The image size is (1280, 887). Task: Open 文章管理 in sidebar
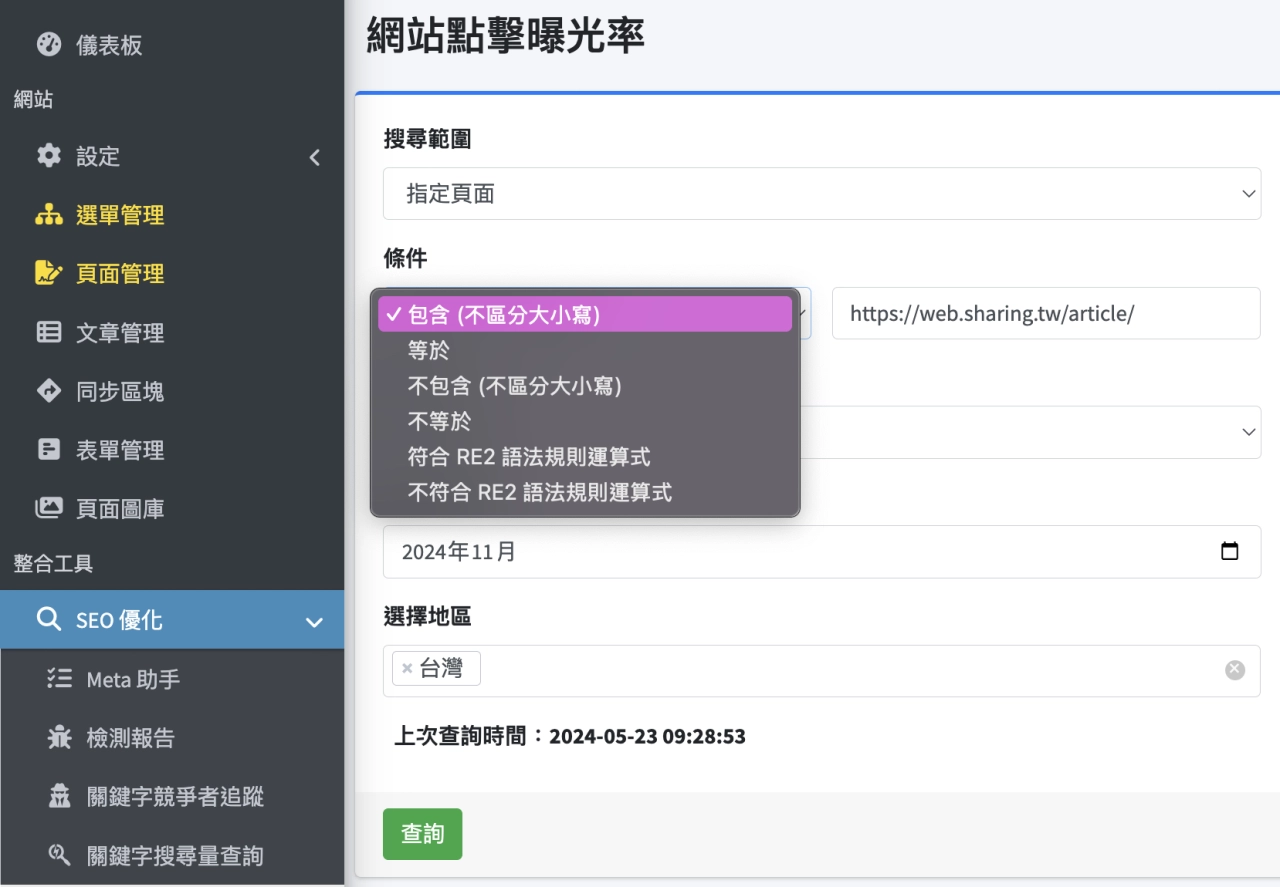tap(120, 332)
